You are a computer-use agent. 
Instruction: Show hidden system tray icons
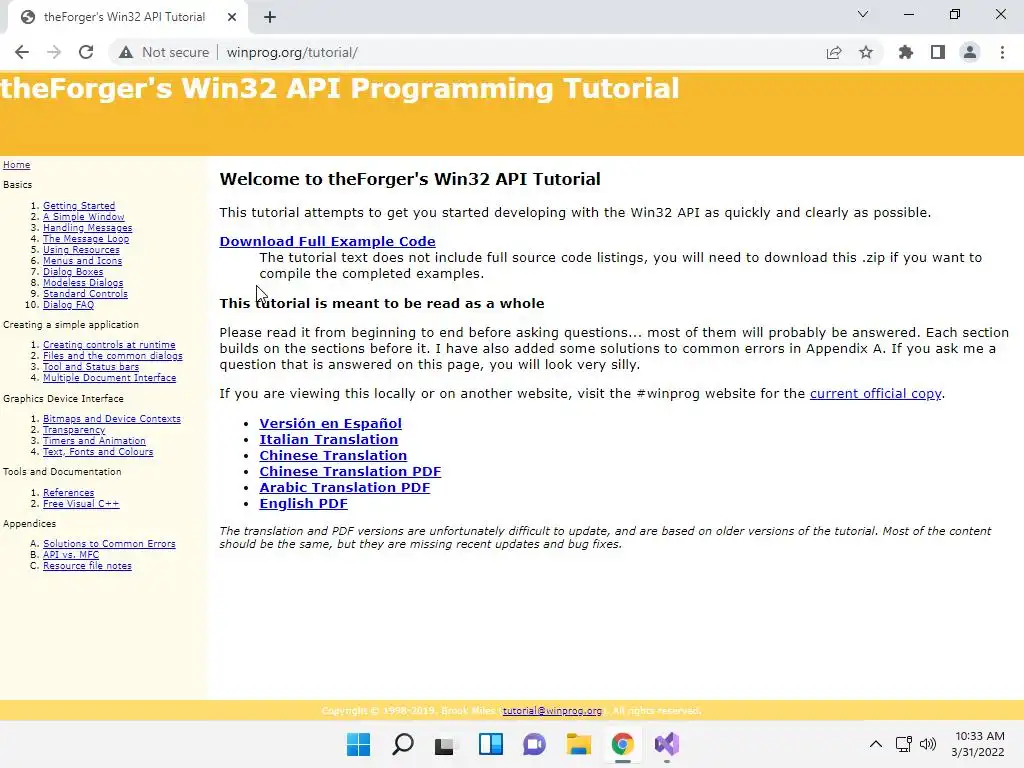876,744
